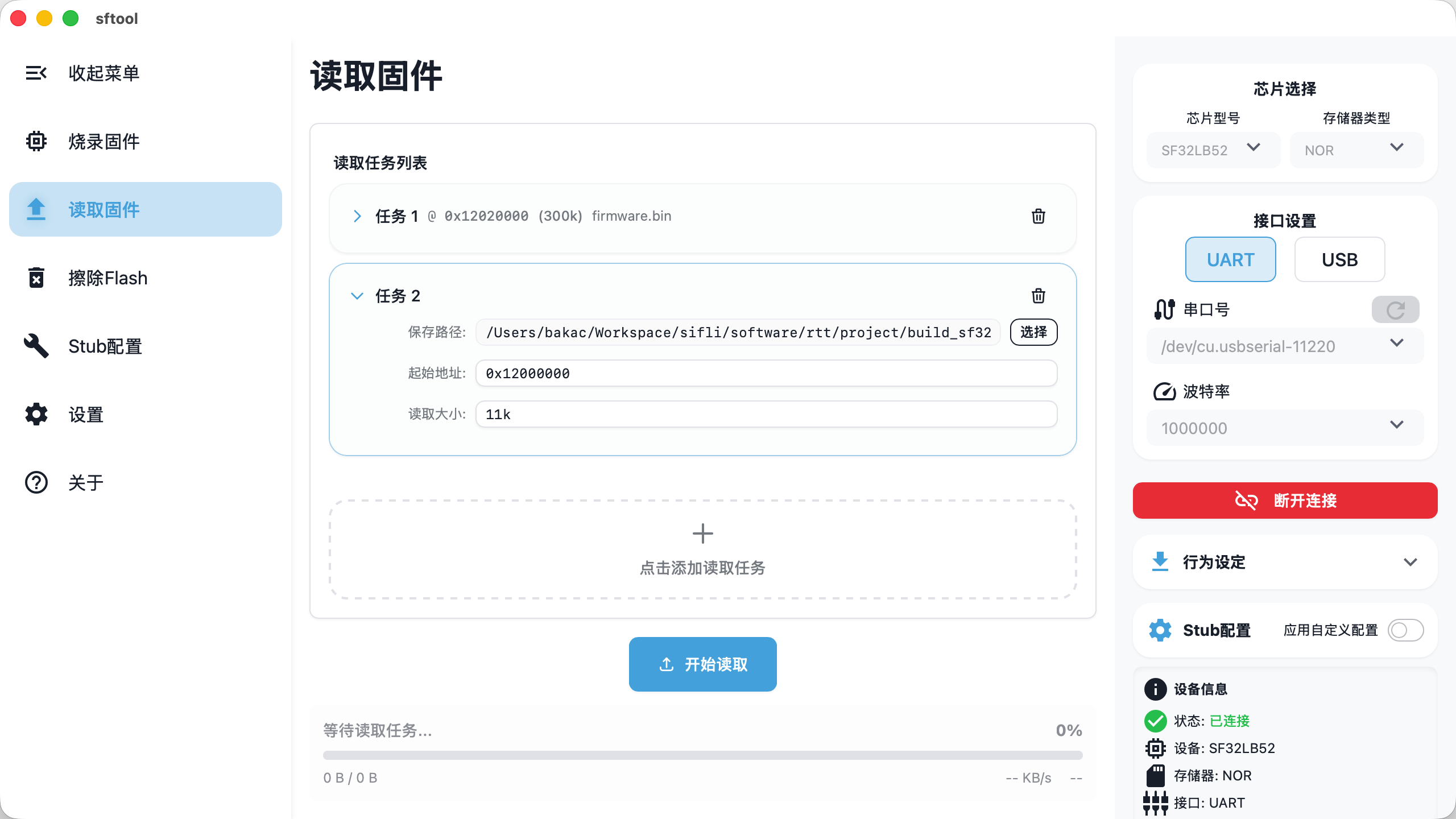The image size is (1456, 819).
Task: Click the 起始地址 input field
Action: (x=766, y=373)
